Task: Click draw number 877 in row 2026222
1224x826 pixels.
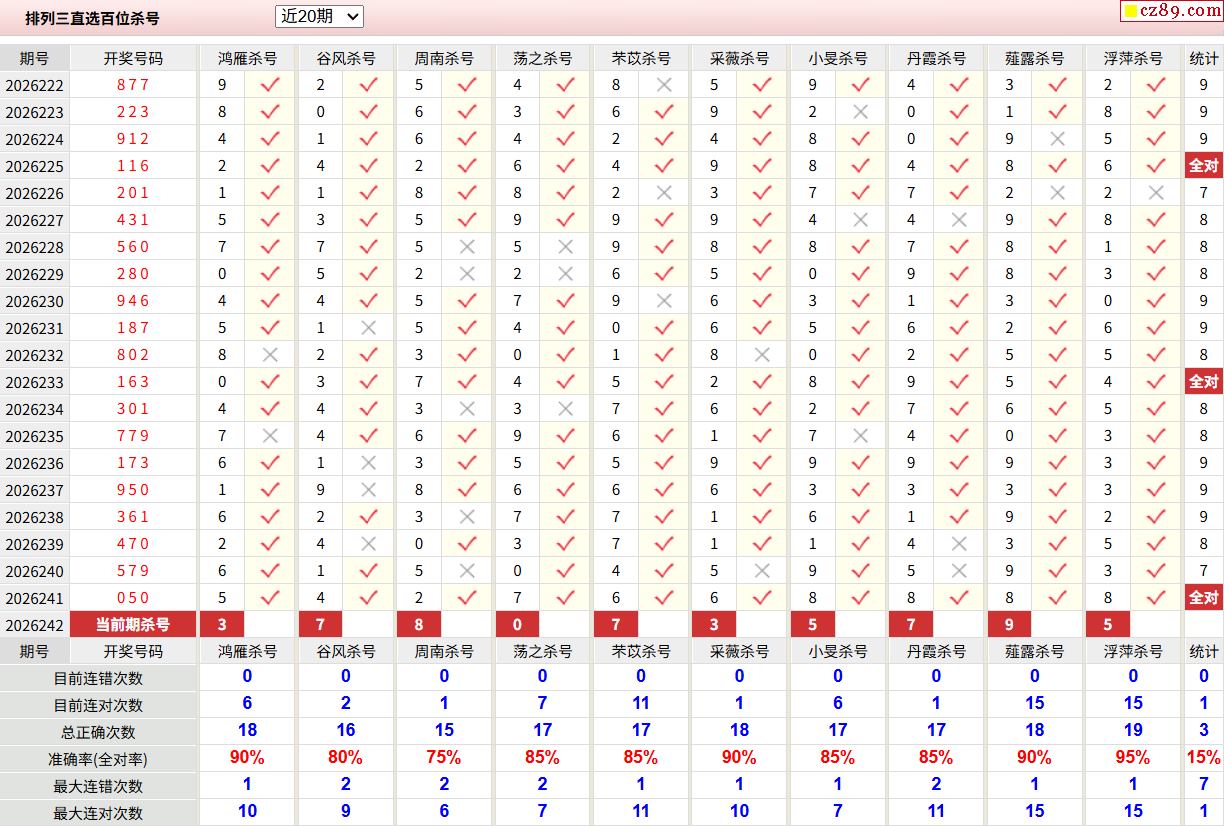Action: tap(133, 85)
